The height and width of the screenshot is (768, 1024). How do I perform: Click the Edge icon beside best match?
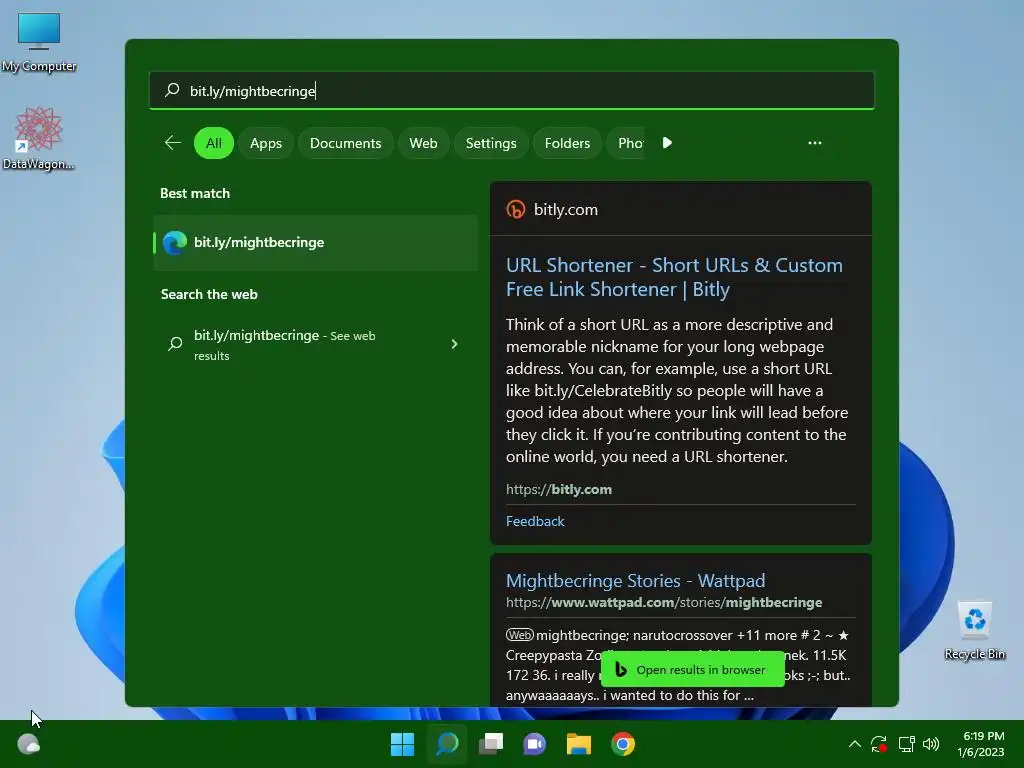(x=174, y=242)
